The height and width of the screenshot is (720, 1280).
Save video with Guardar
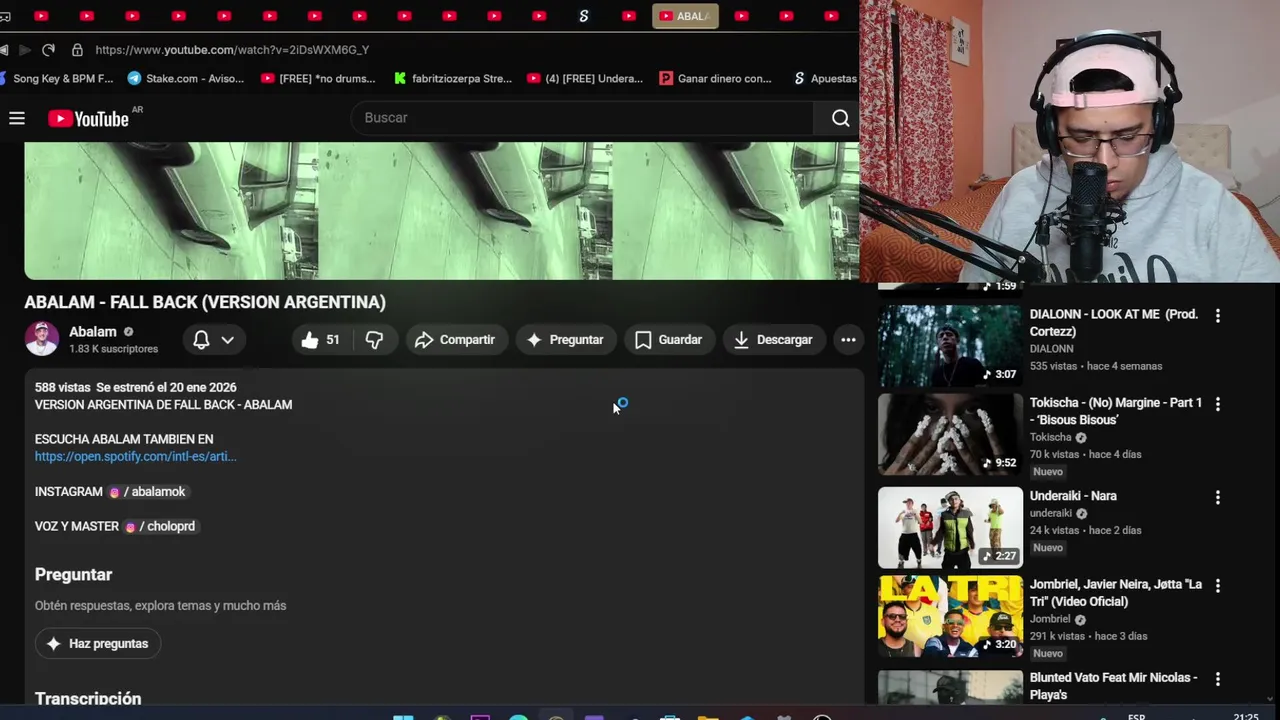[669, 340]
